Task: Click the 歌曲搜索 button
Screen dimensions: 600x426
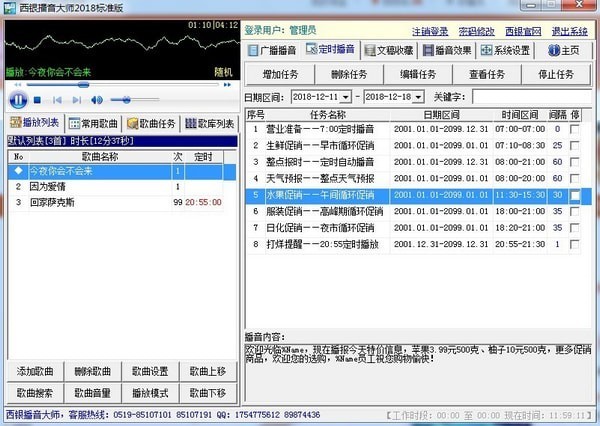Action: [x=35, y=393]
